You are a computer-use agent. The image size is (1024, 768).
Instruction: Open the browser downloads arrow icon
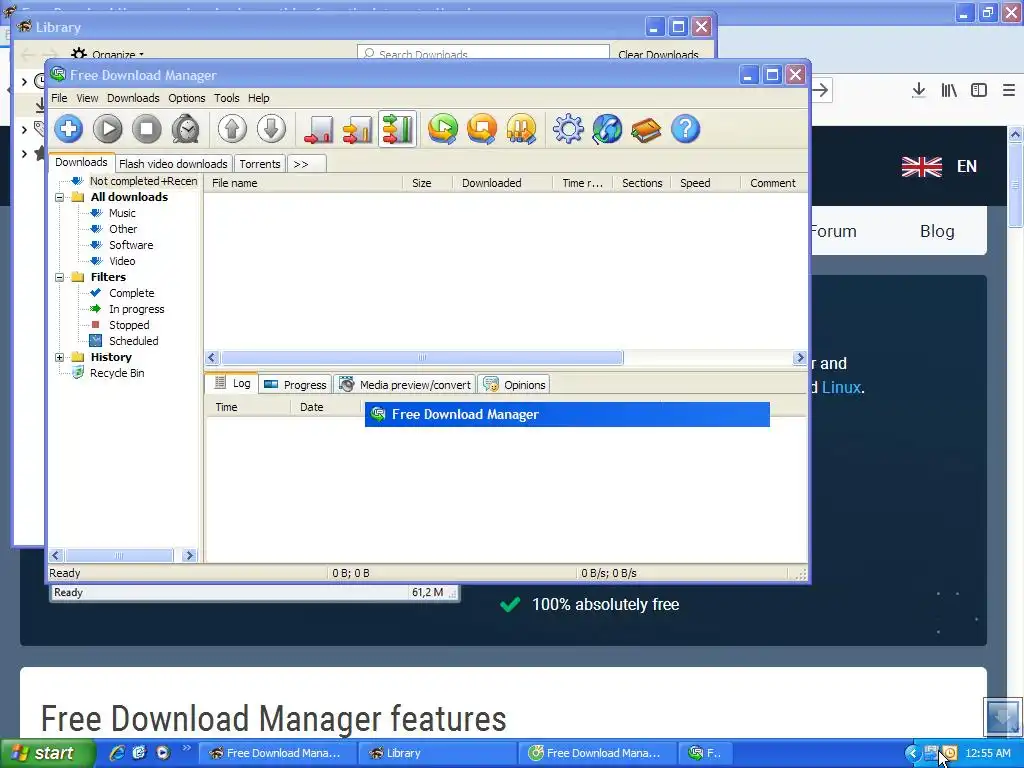pyautogui.click(x=919, y=90)
